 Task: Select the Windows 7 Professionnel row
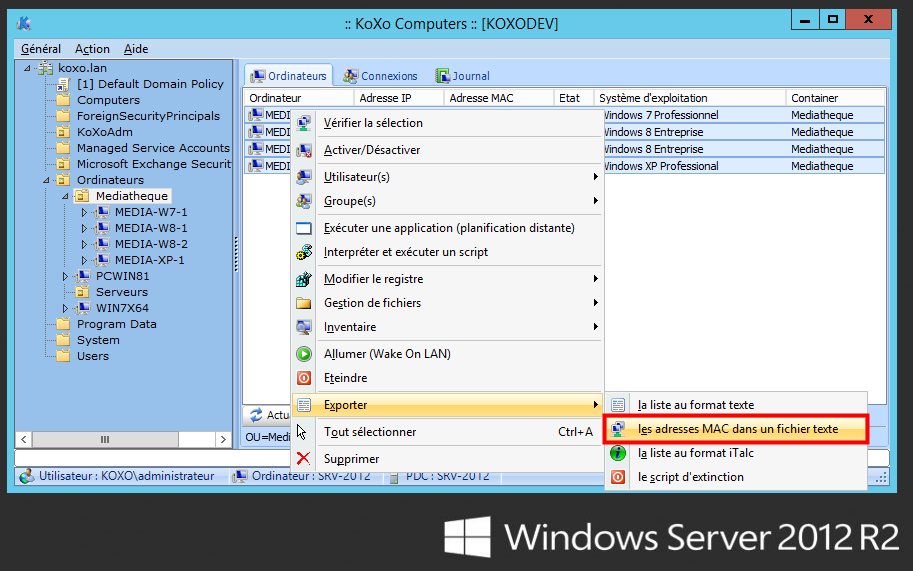coord(565,115)
